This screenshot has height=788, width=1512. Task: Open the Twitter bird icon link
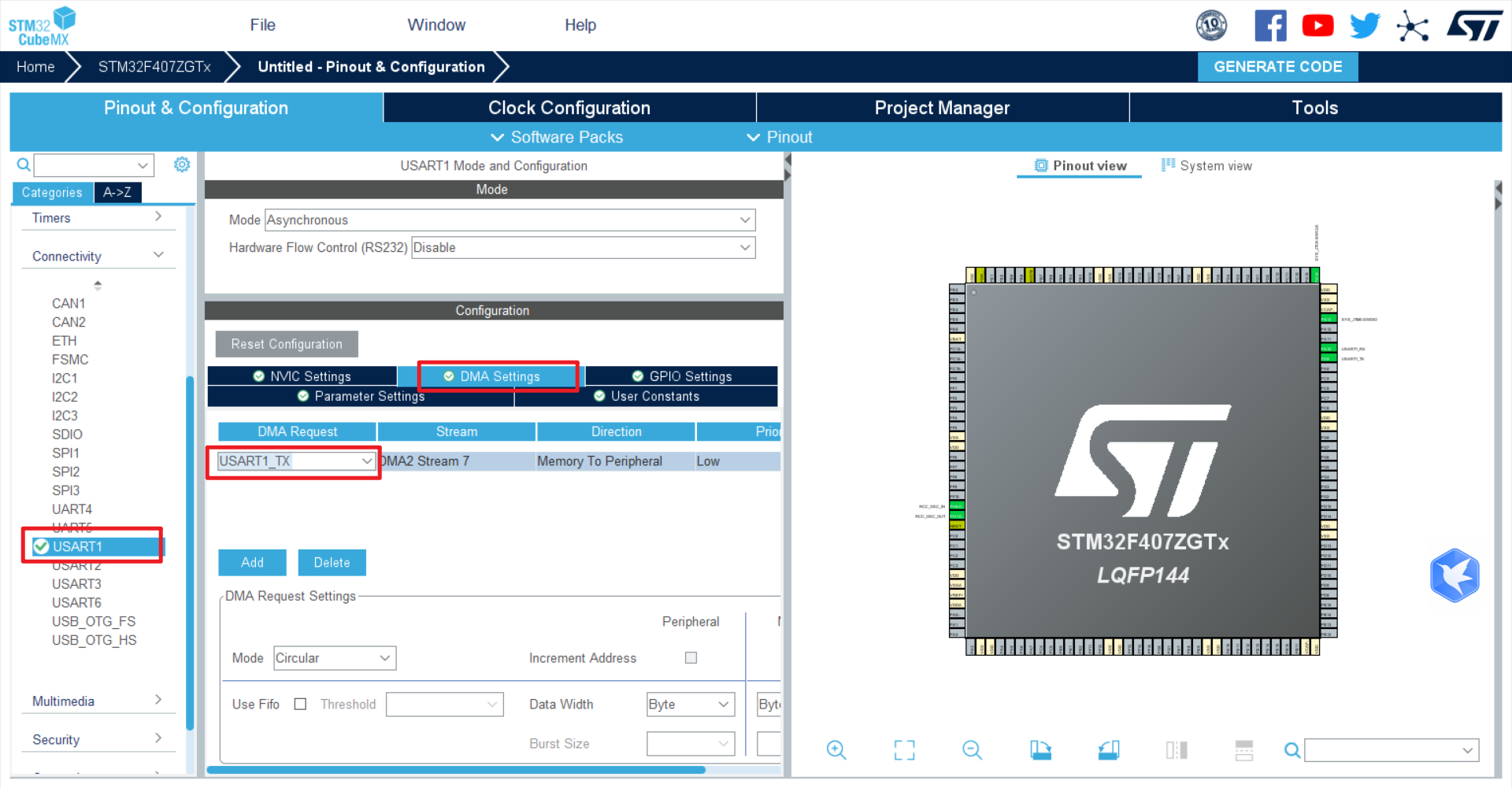(x=1365, y=26)
